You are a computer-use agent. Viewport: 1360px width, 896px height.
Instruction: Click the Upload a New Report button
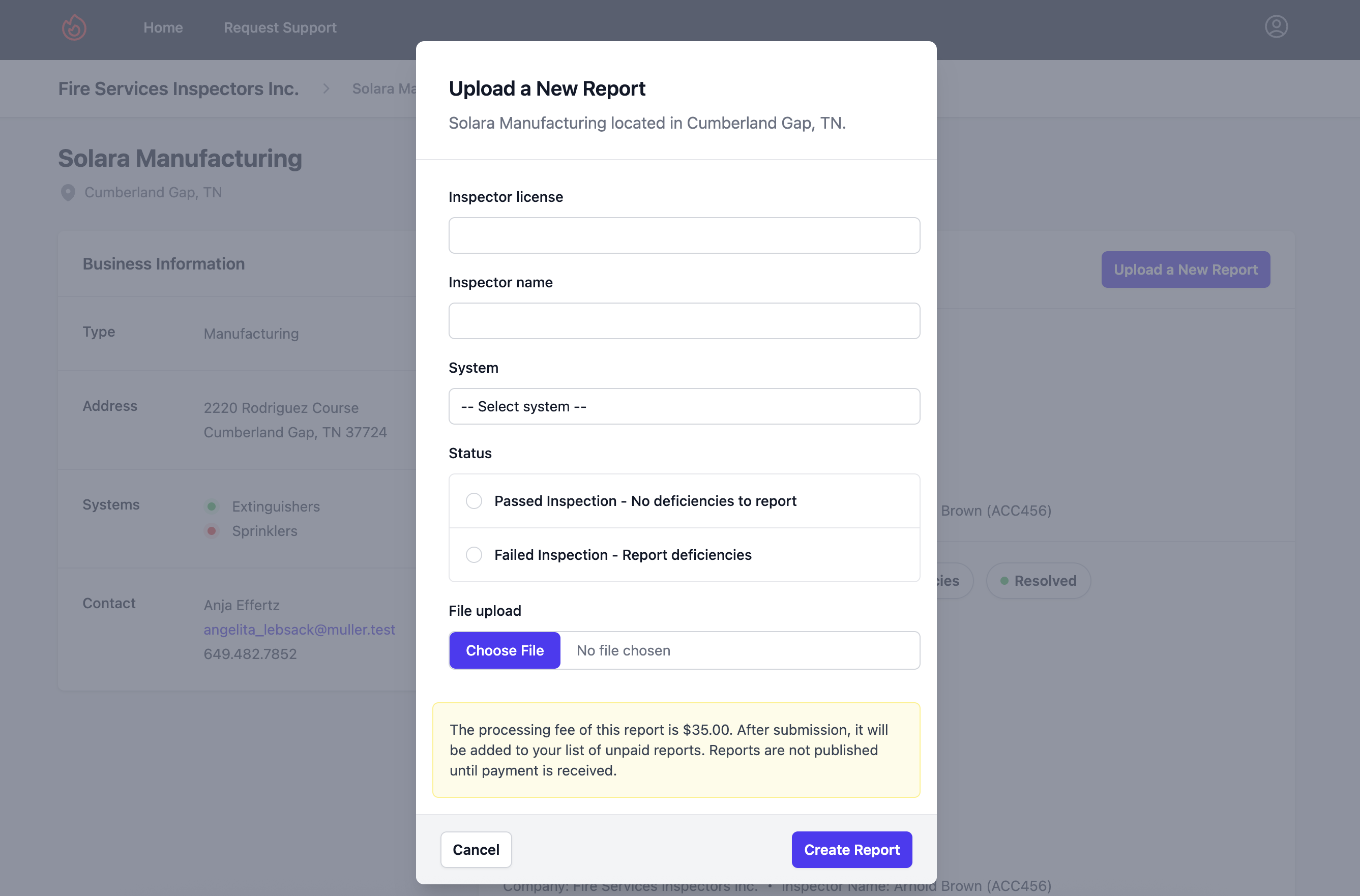(1185, 269)
